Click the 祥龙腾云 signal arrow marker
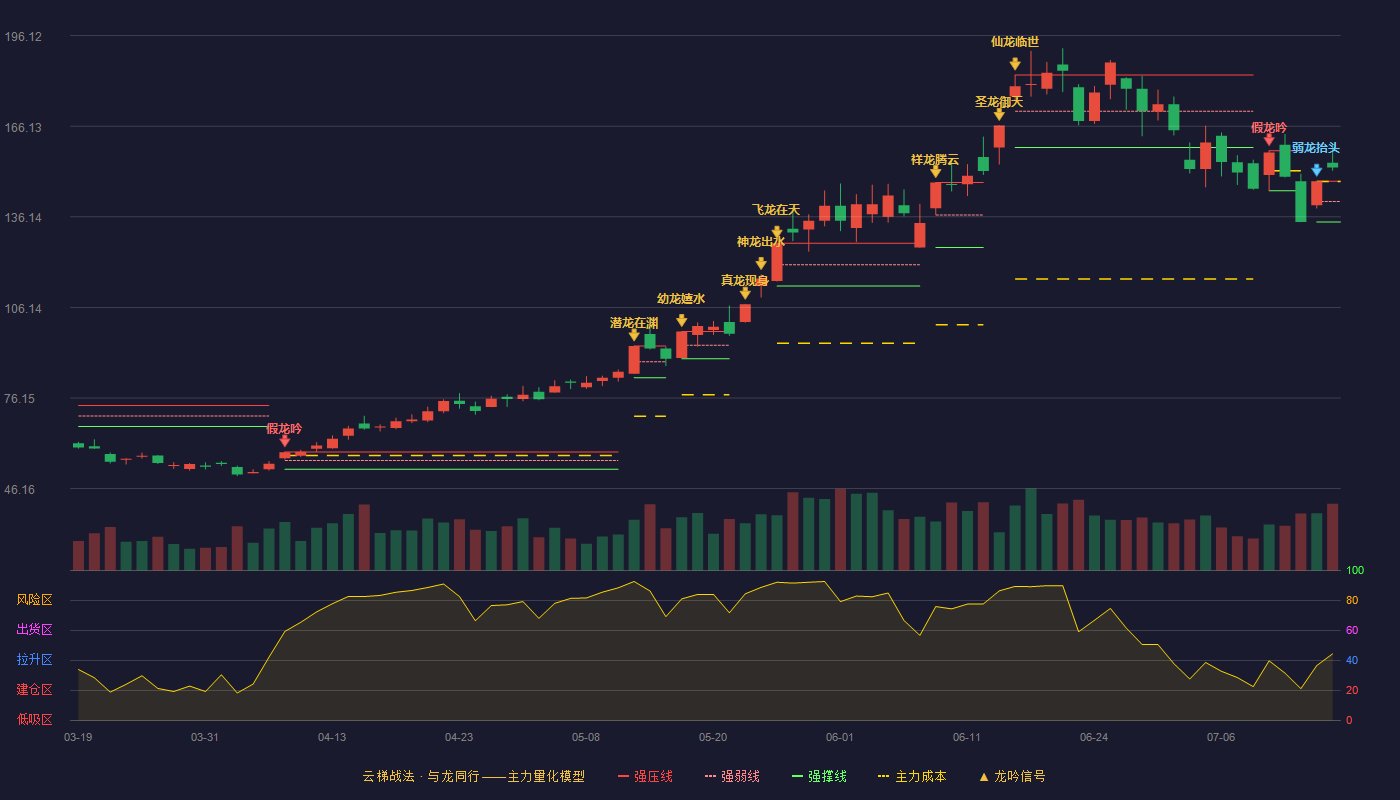1400x800 pixels. (936, 172)
